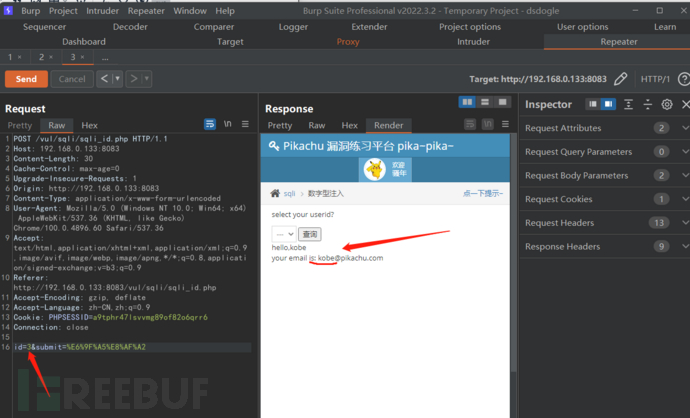Click the Cancel button
The image size is (690, 418).
coord(72,79)
